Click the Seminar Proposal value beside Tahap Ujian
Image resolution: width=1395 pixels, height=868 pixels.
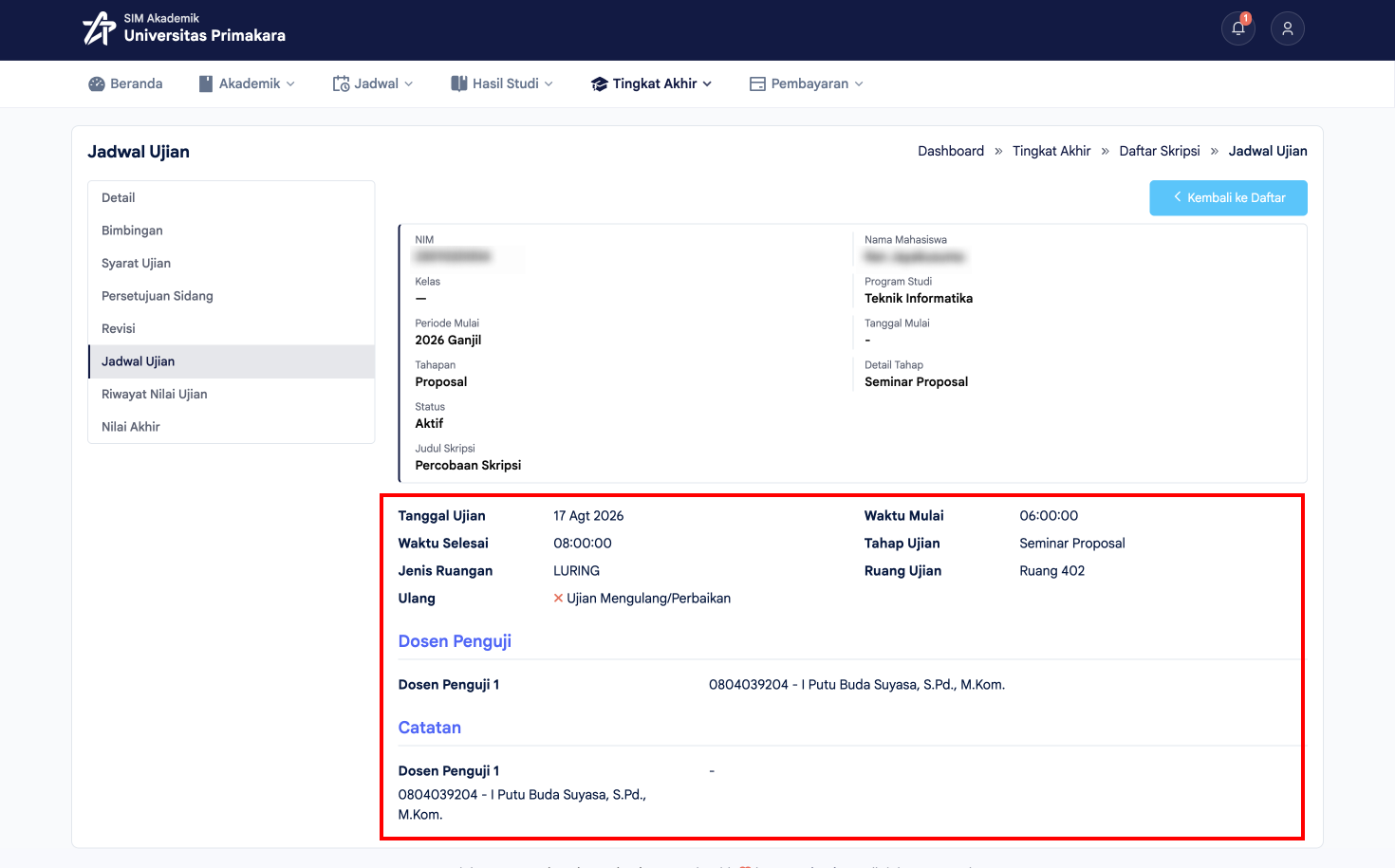point(1072,544)
